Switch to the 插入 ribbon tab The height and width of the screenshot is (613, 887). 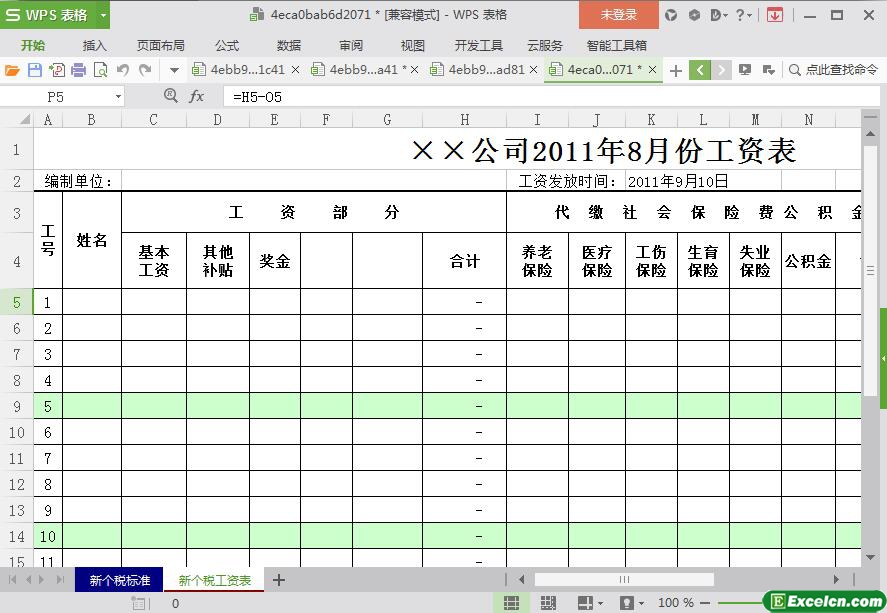click(x=94, y=46)
